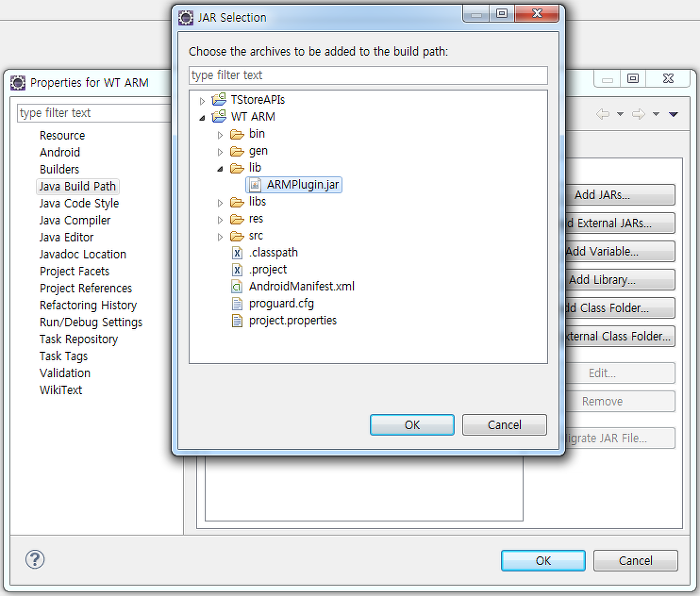Open Java Editor page
The image size is (700, 596).
[x=67, y=238]
